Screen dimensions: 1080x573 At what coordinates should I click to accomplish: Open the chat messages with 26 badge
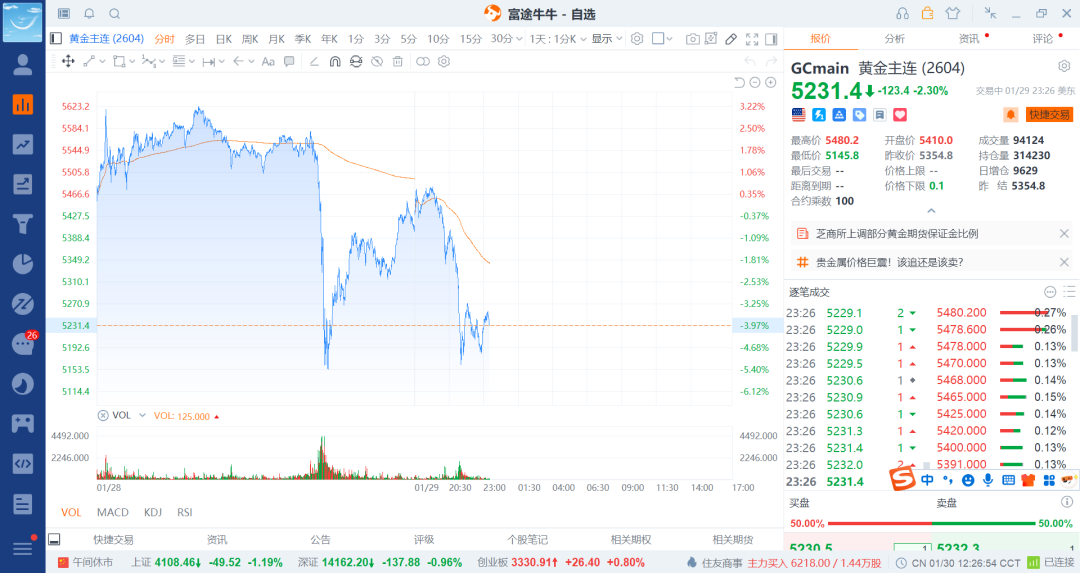pyautogui.click(x=23, y=343)
